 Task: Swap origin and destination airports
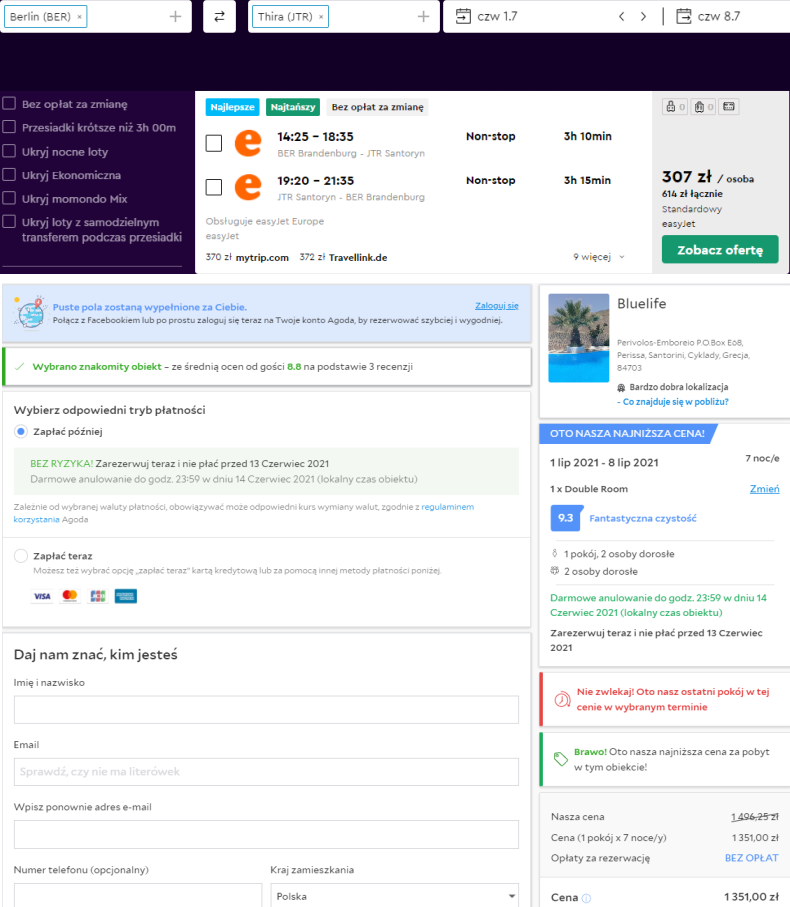219,17
